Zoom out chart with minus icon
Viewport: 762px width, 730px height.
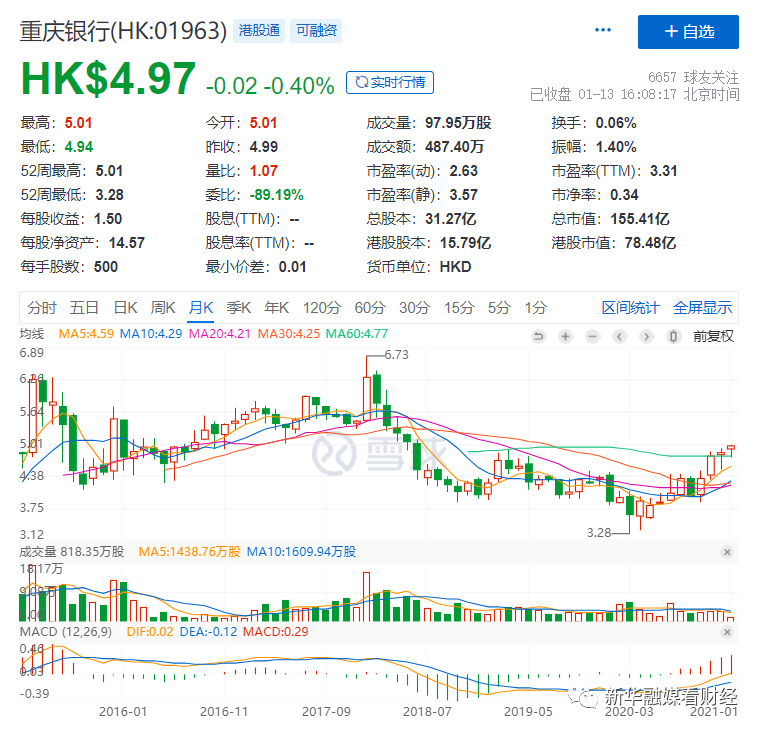(592, 336)
